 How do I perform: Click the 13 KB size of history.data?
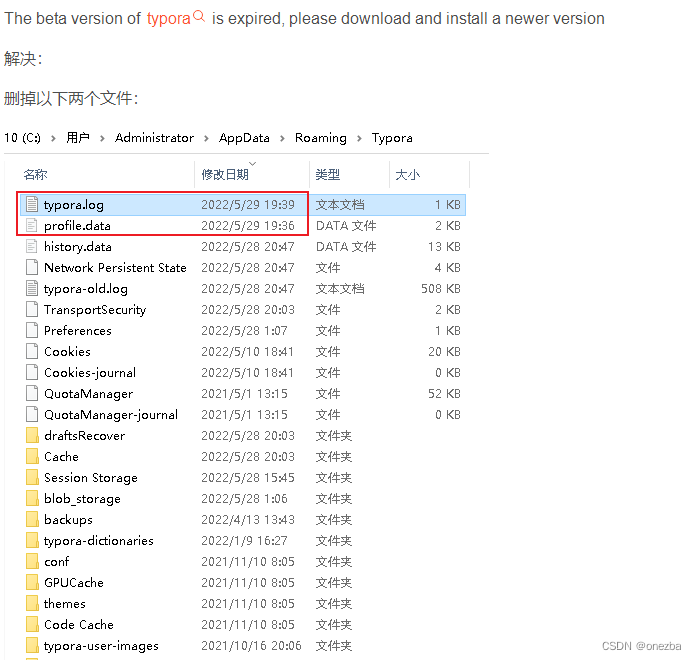pyautogui.click(x=444, y=246)
